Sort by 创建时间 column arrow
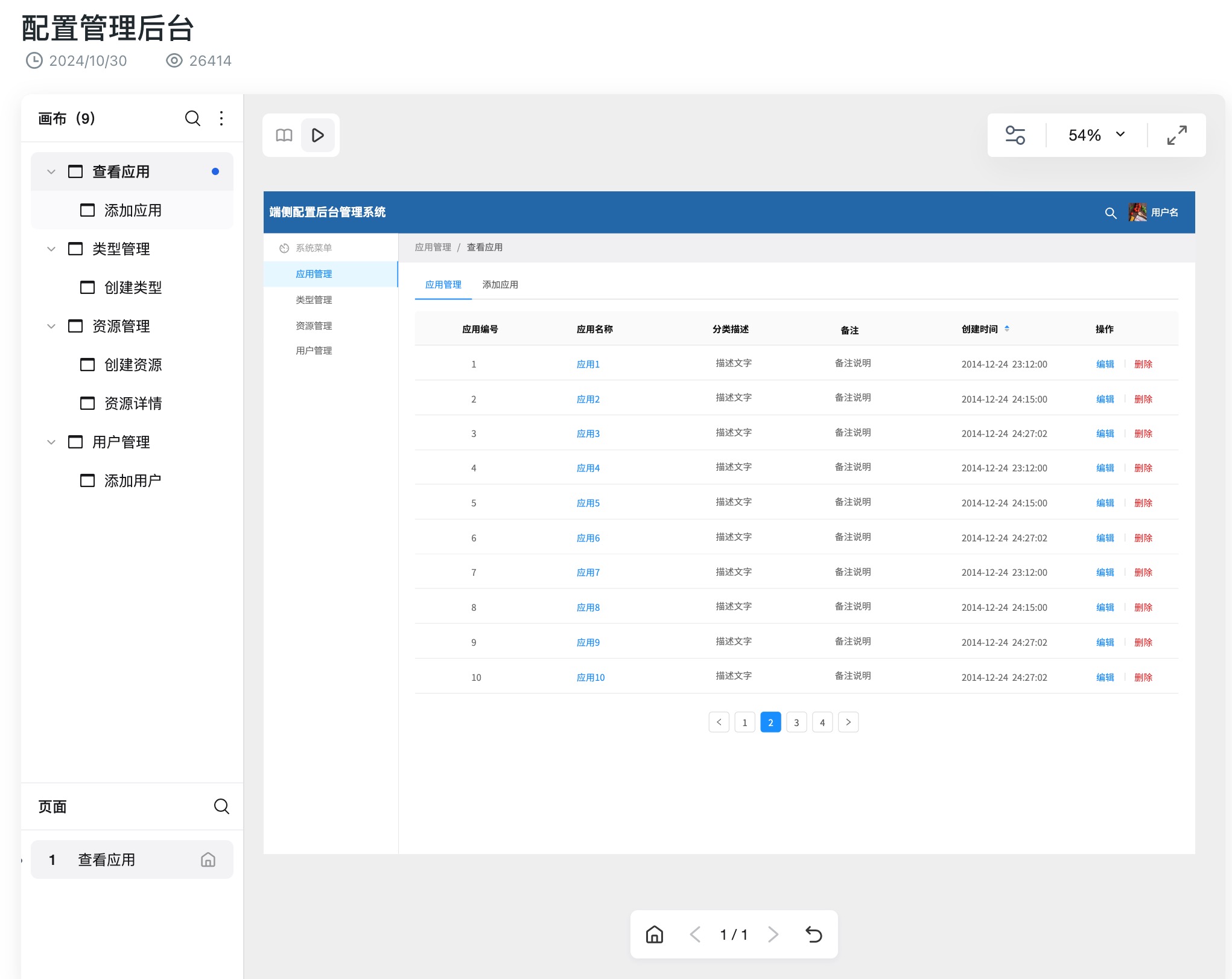 (x=1007, y=329)
